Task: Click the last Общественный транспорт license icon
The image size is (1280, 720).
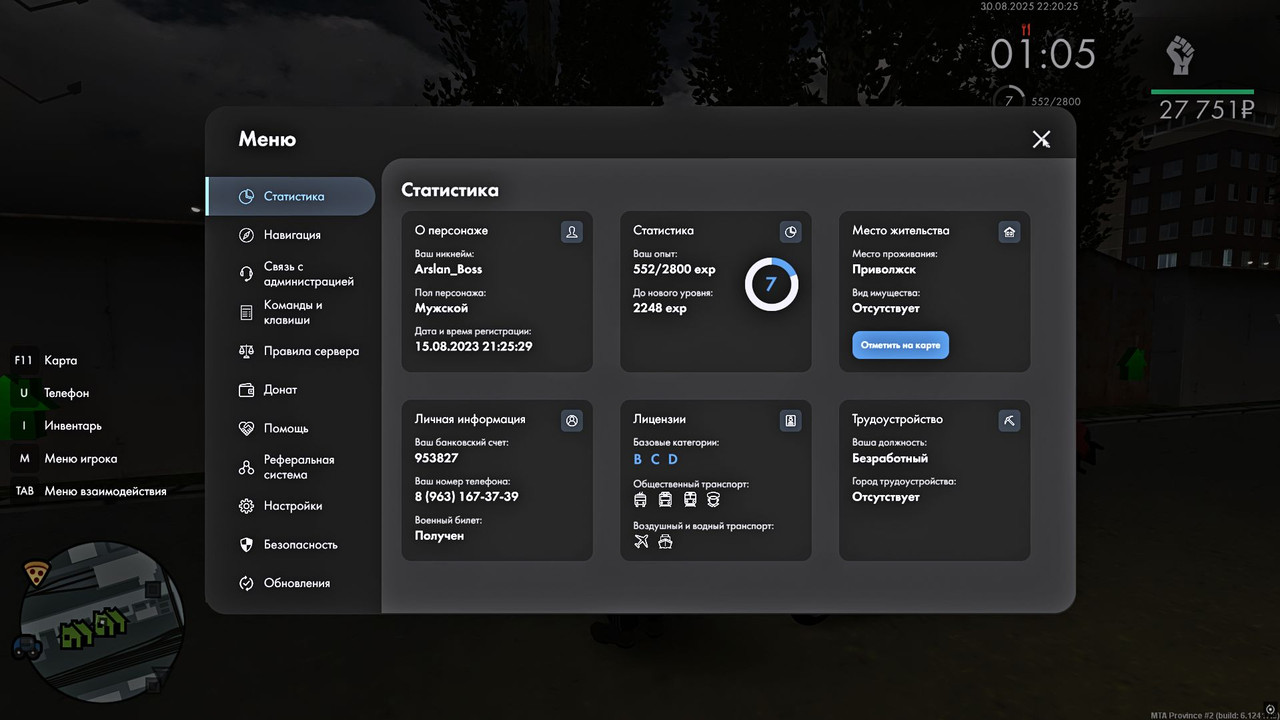Action: [x=713, y=499]
